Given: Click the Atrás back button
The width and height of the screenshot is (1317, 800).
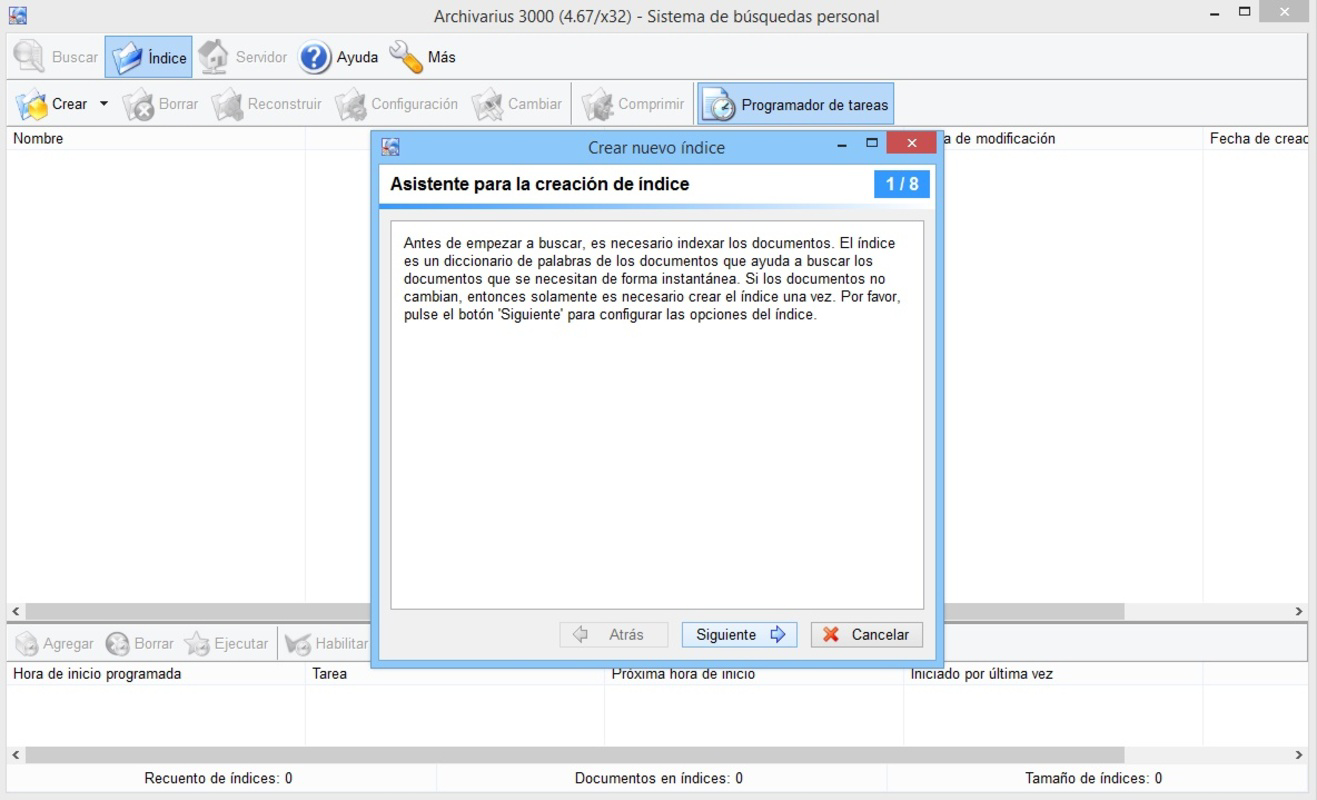Looking at the screenshot, I should [x=614, y=634].
